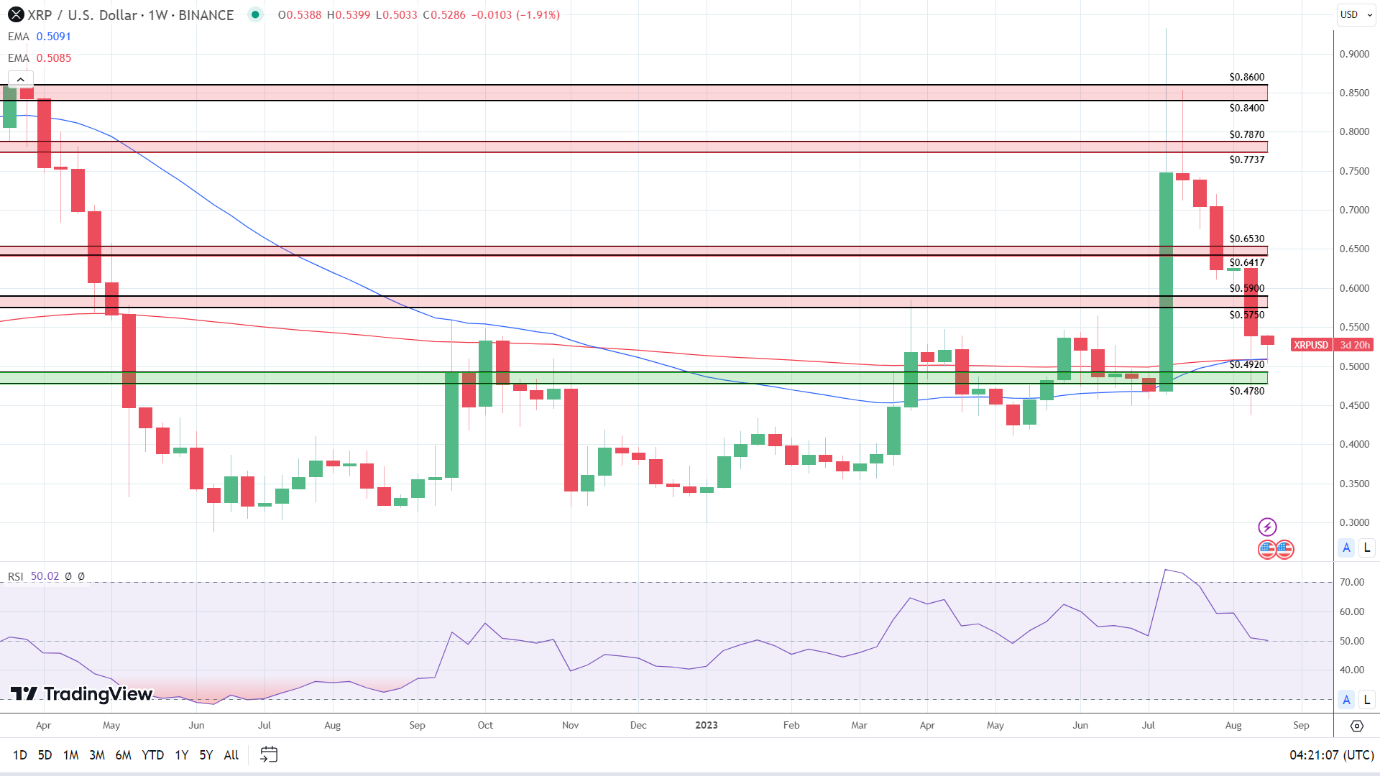
Task: Click the XRP / U.S. Dollar symbol title
Action: pyautogui.click(x=133, y=15)
